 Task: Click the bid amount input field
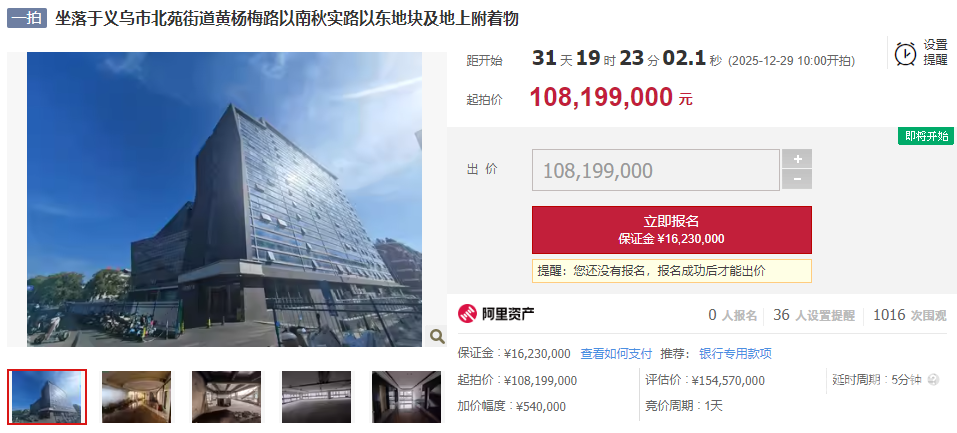[x=655, y=170]
